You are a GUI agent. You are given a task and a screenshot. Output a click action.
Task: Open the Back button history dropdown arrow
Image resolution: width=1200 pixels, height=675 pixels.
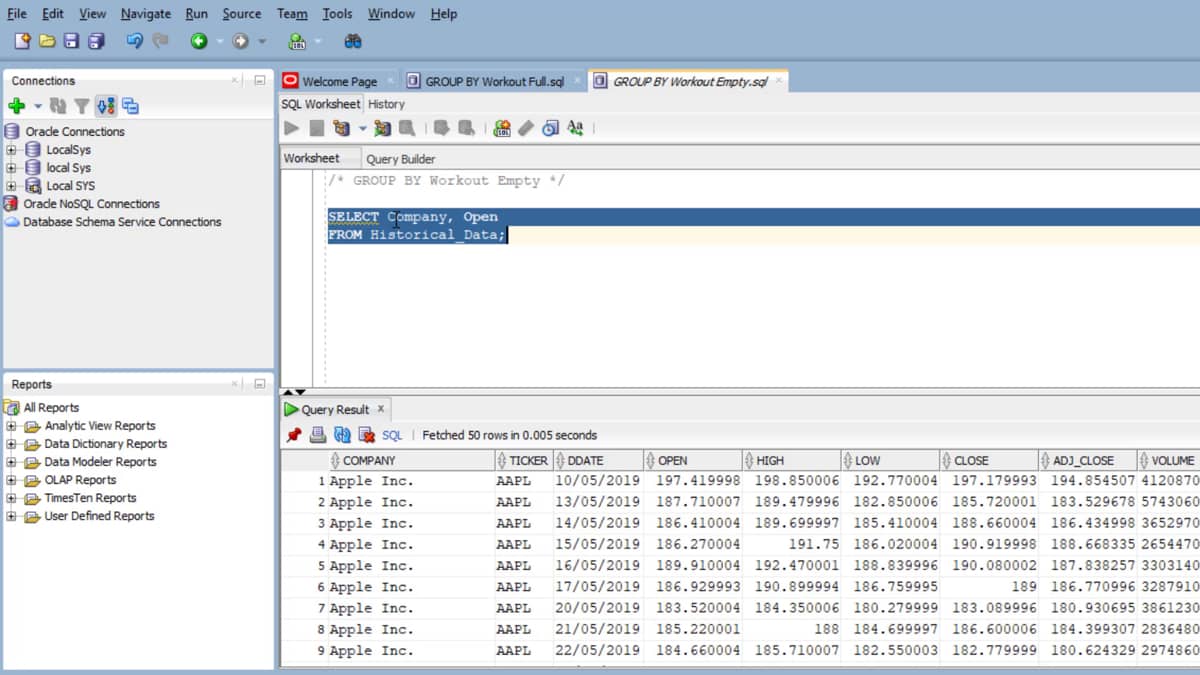[220, 41]
